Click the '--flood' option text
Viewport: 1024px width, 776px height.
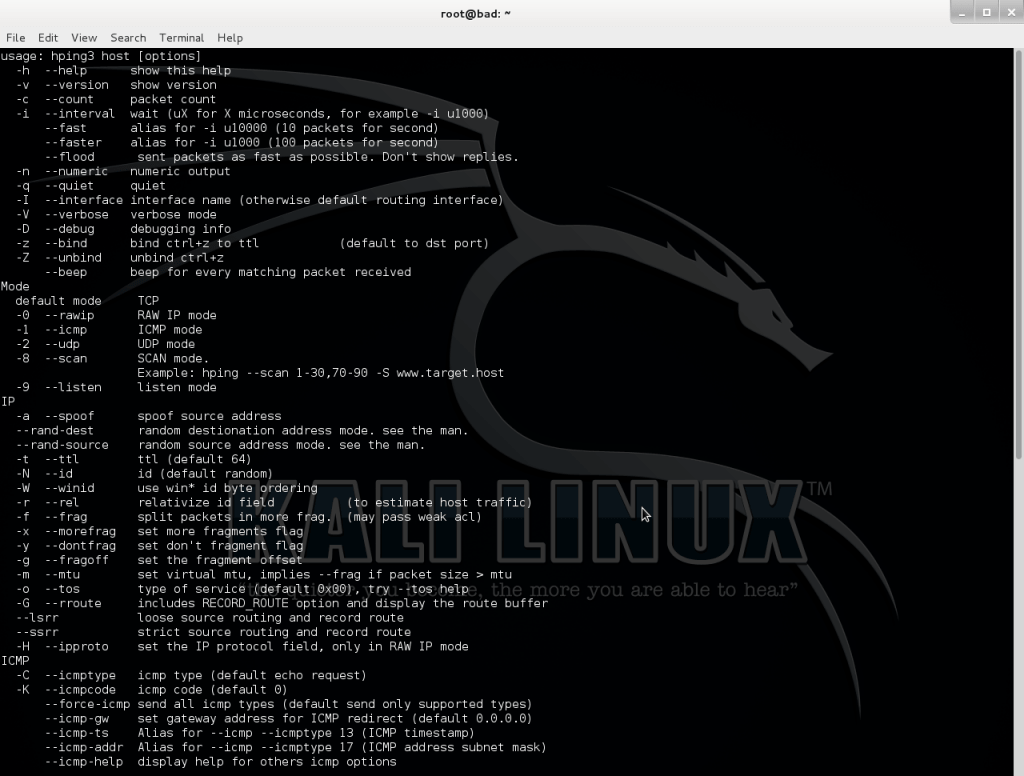[69, 157]
